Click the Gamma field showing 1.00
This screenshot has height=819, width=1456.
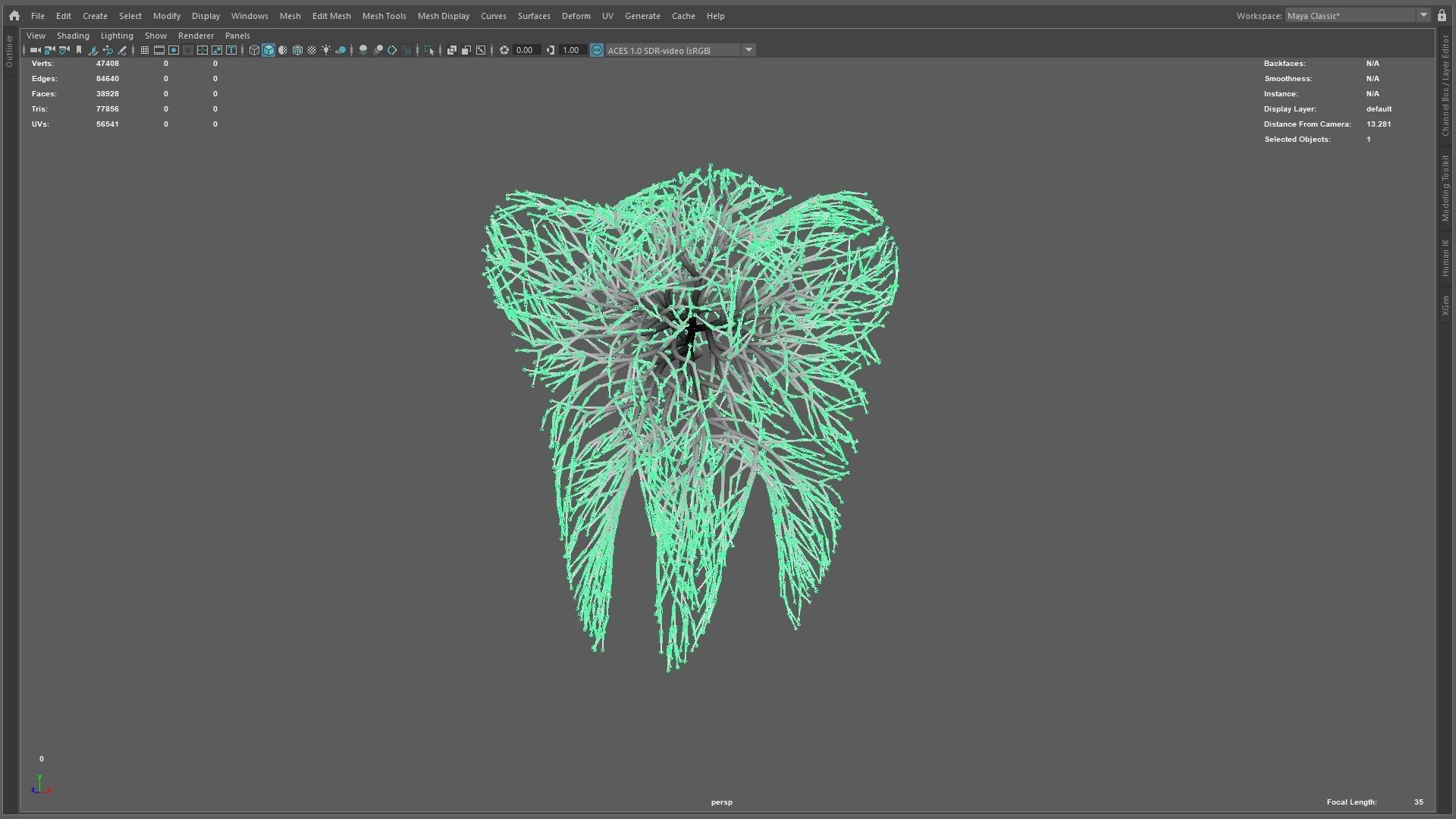click(x=572, y=50)
